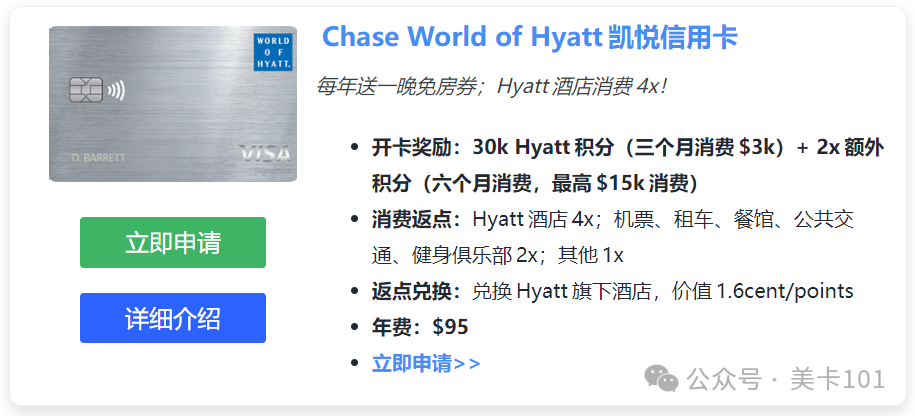The image size is (915, 416).
Task: Follow the 立即申请>> link in the list
Action: click(426, 363)
